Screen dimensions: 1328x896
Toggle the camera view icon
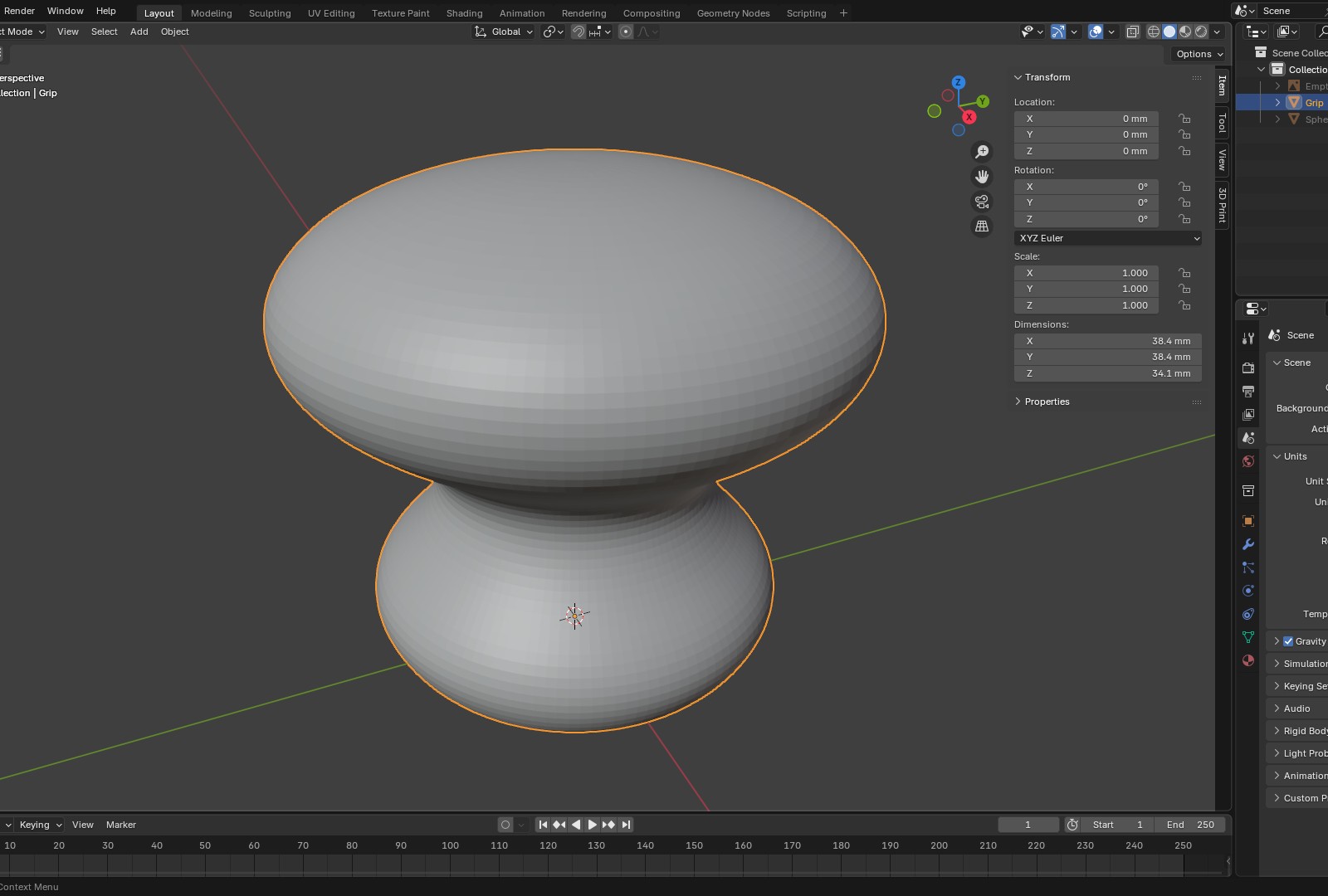982,202
